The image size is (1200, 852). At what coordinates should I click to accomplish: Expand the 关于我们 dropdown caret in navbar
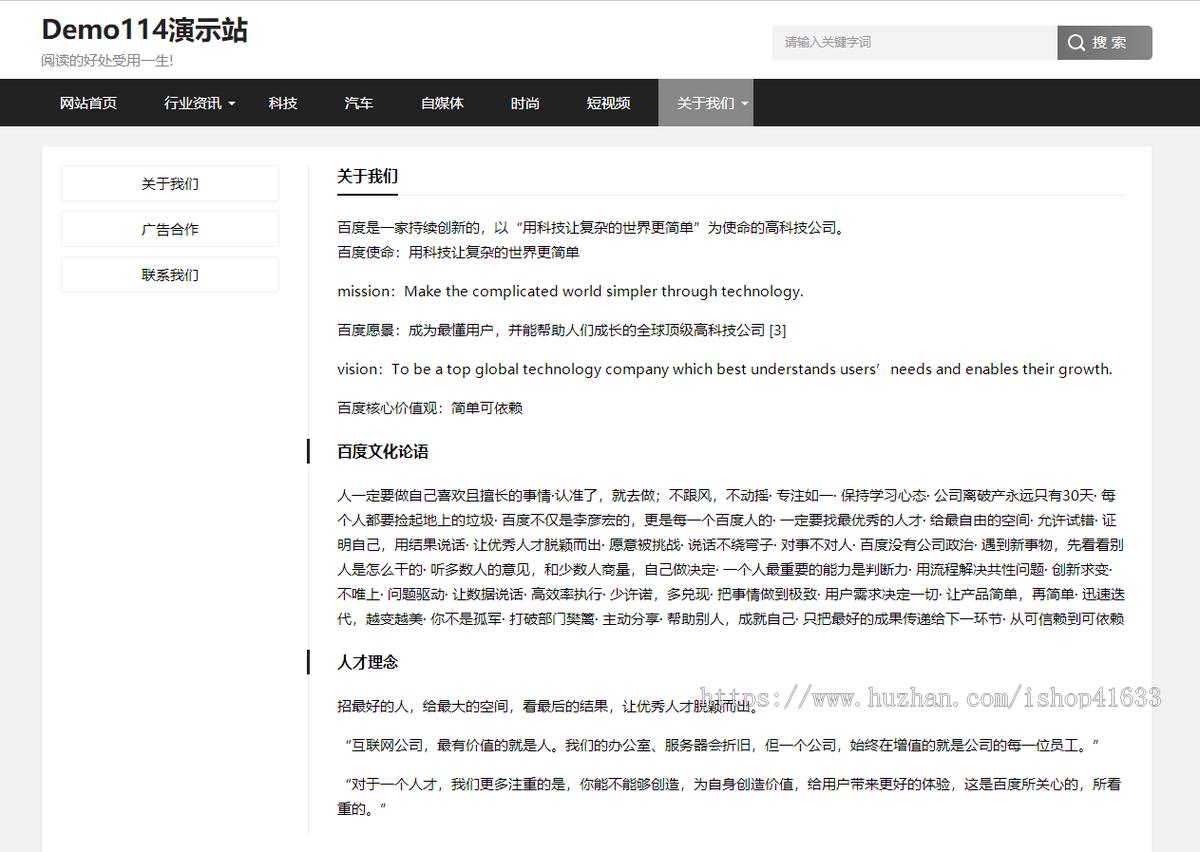744,104
